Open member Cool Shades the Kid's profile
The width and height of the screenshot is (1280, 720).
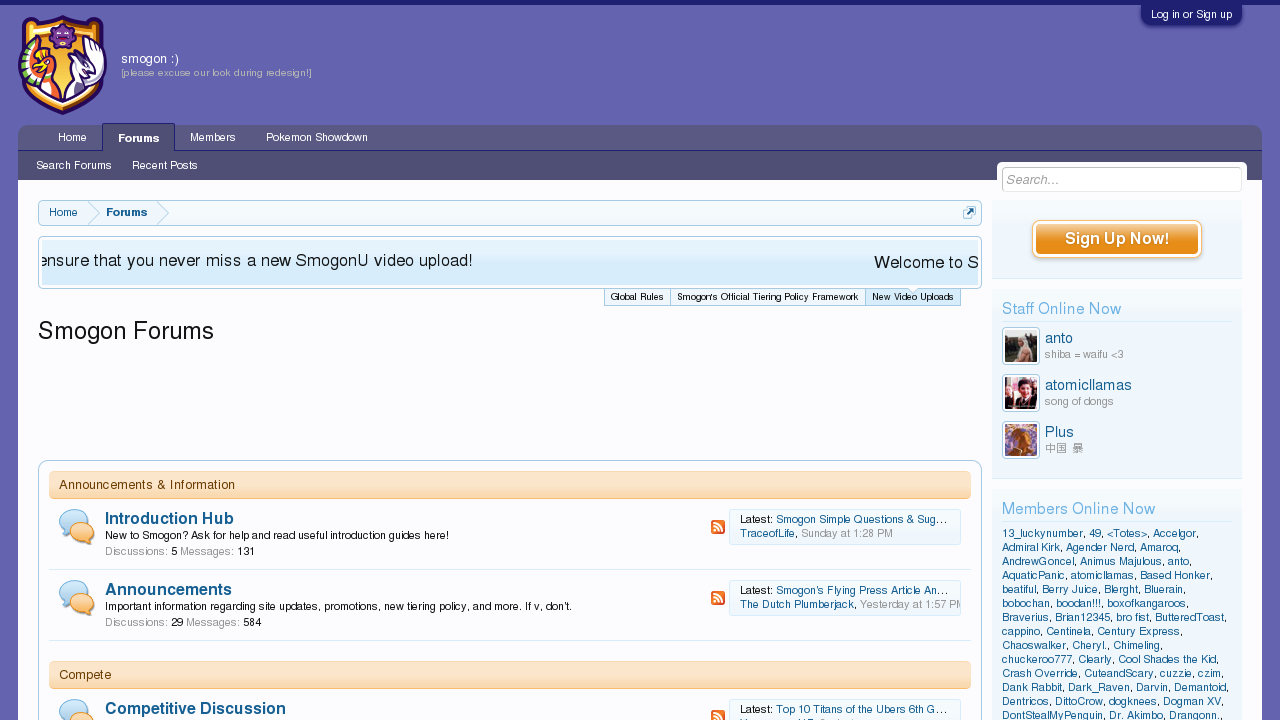pyautogui.click(x=1167, y=659)
